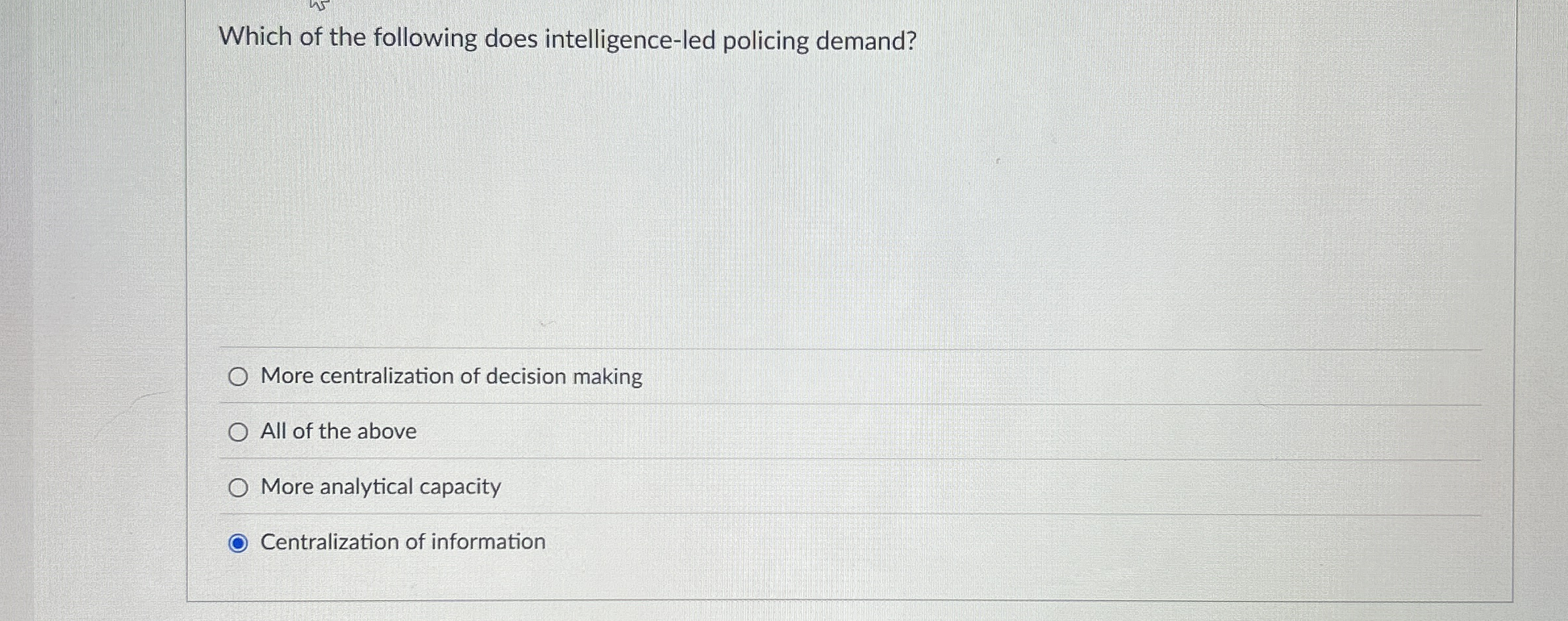Click the 'All of the above' answer text
This screenshot has width=1568, height=621.
(337, 432)
